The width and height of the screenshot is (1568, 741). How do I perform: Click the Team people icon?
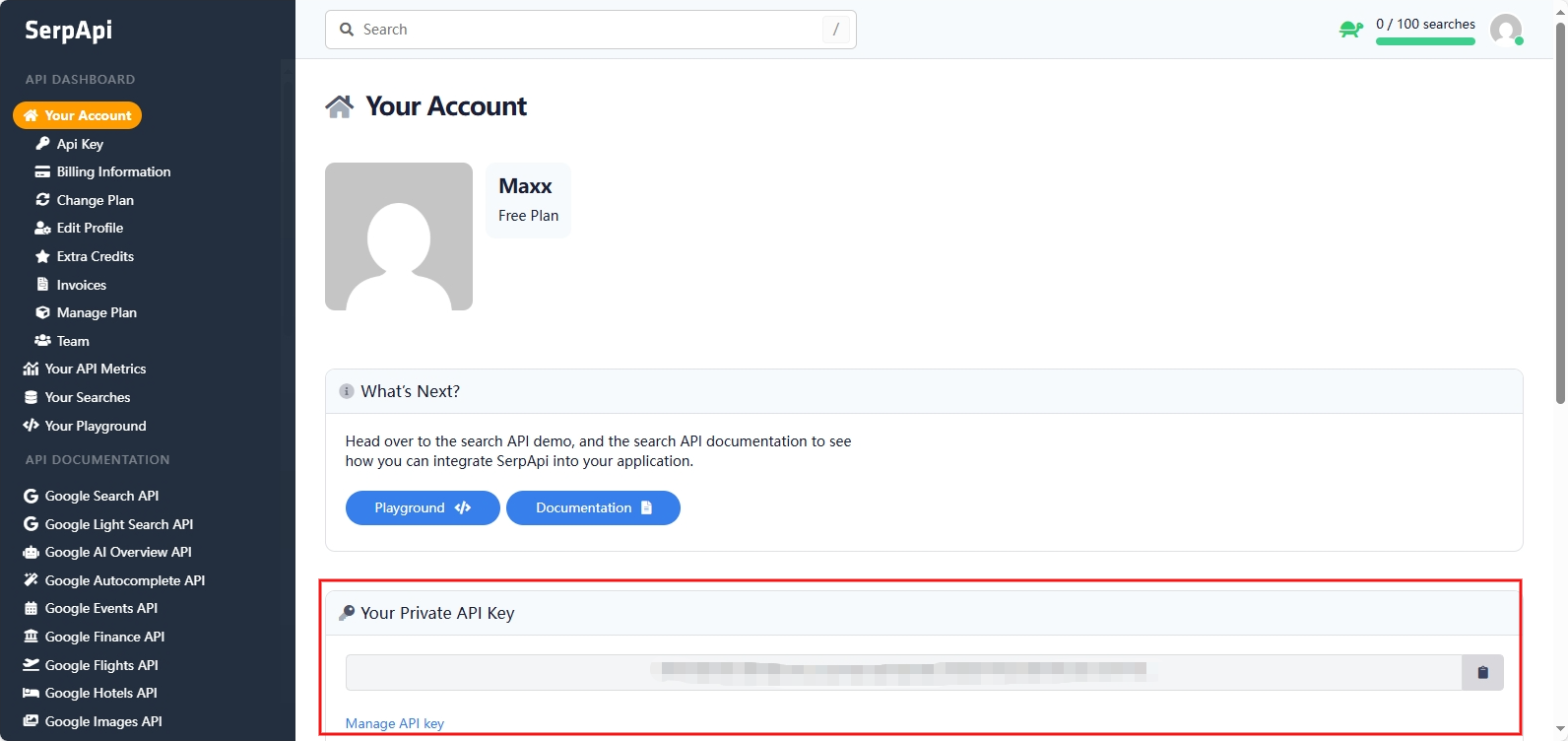[42, 341]
